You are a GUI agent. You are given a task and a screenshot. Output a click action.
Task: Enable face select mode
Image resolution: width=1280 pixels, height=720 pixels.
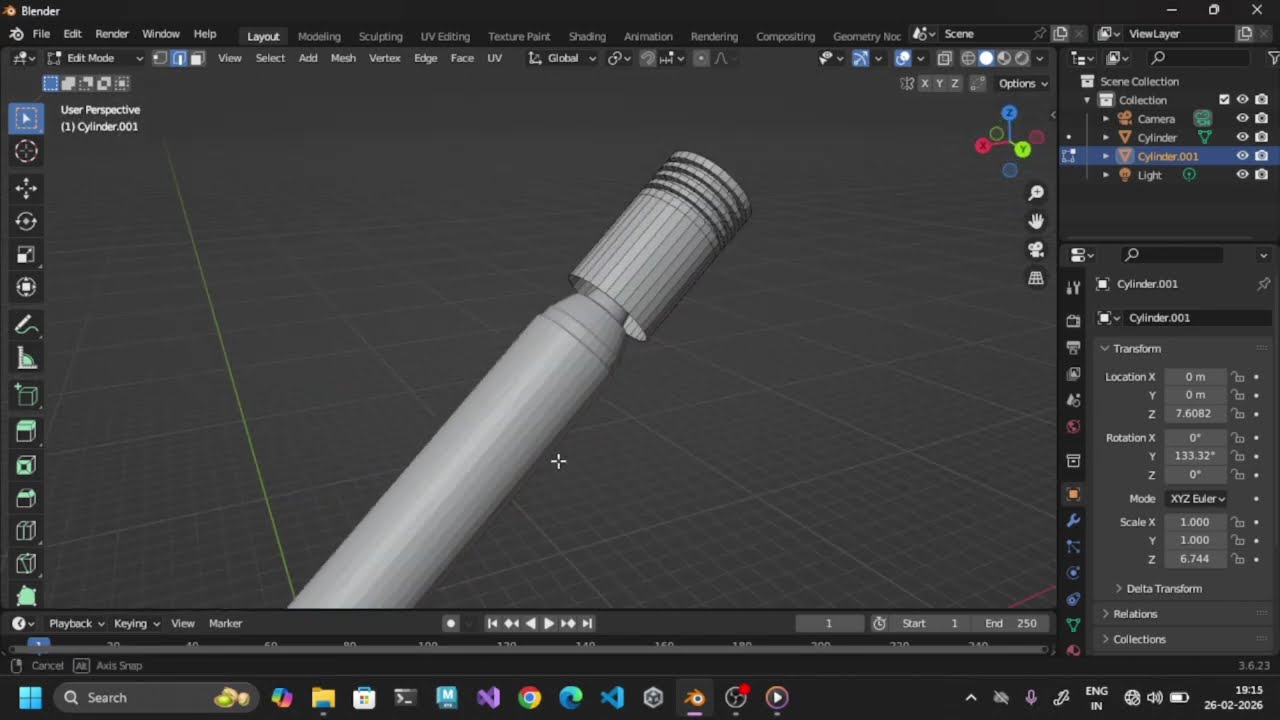point(197,58)
